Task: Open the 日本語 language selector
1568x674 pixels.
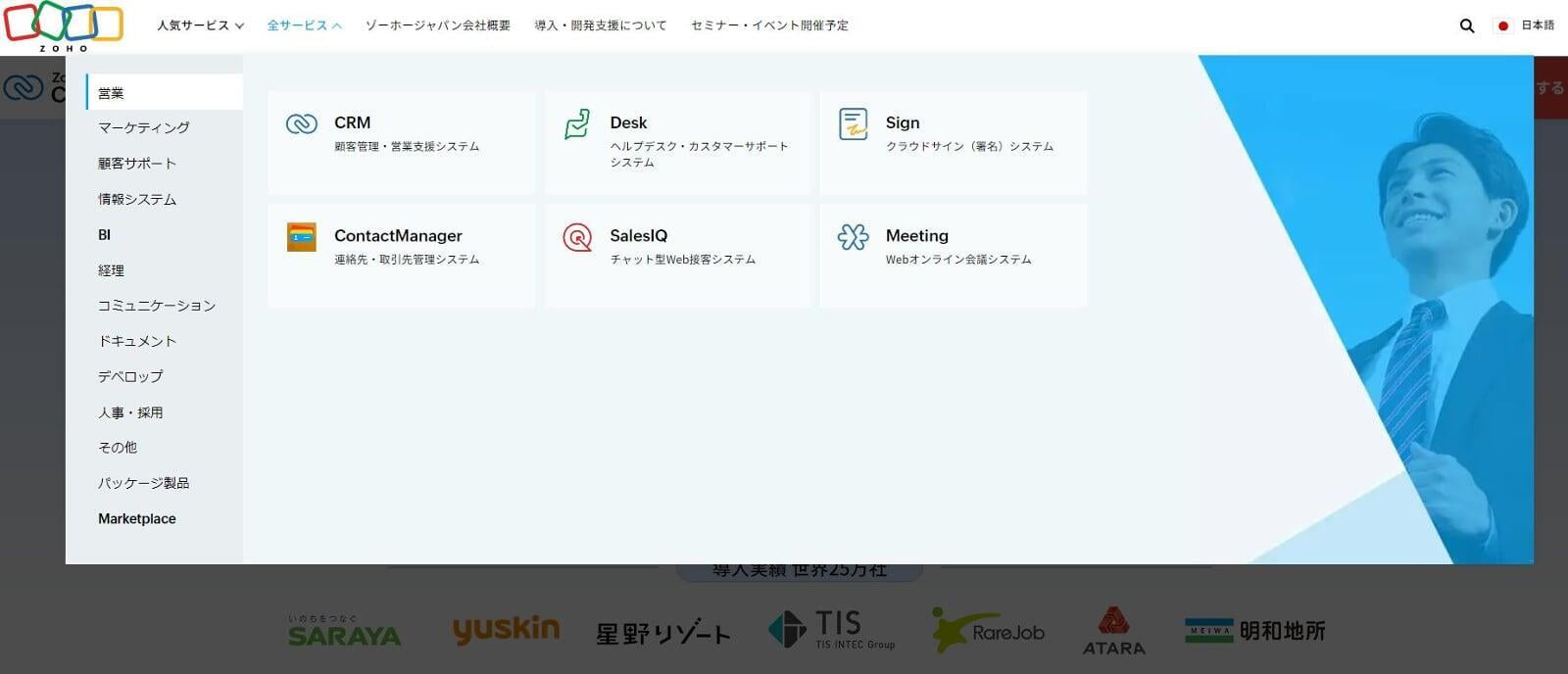Action: pos(1538,25)
